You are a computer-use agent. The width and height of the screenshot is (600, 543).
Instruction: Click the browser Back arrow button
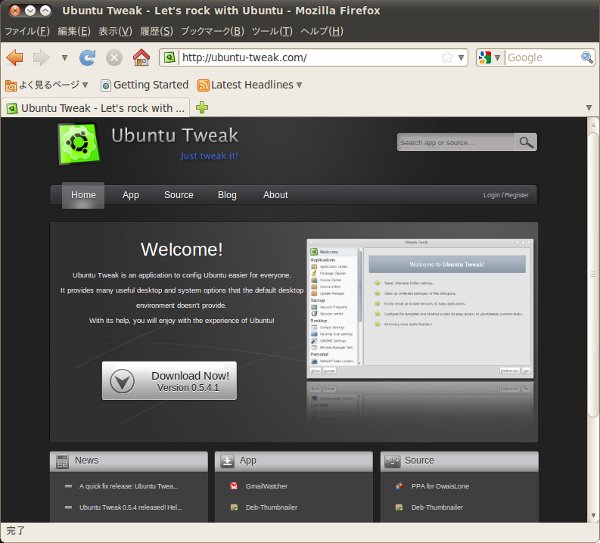click(15, 57)
